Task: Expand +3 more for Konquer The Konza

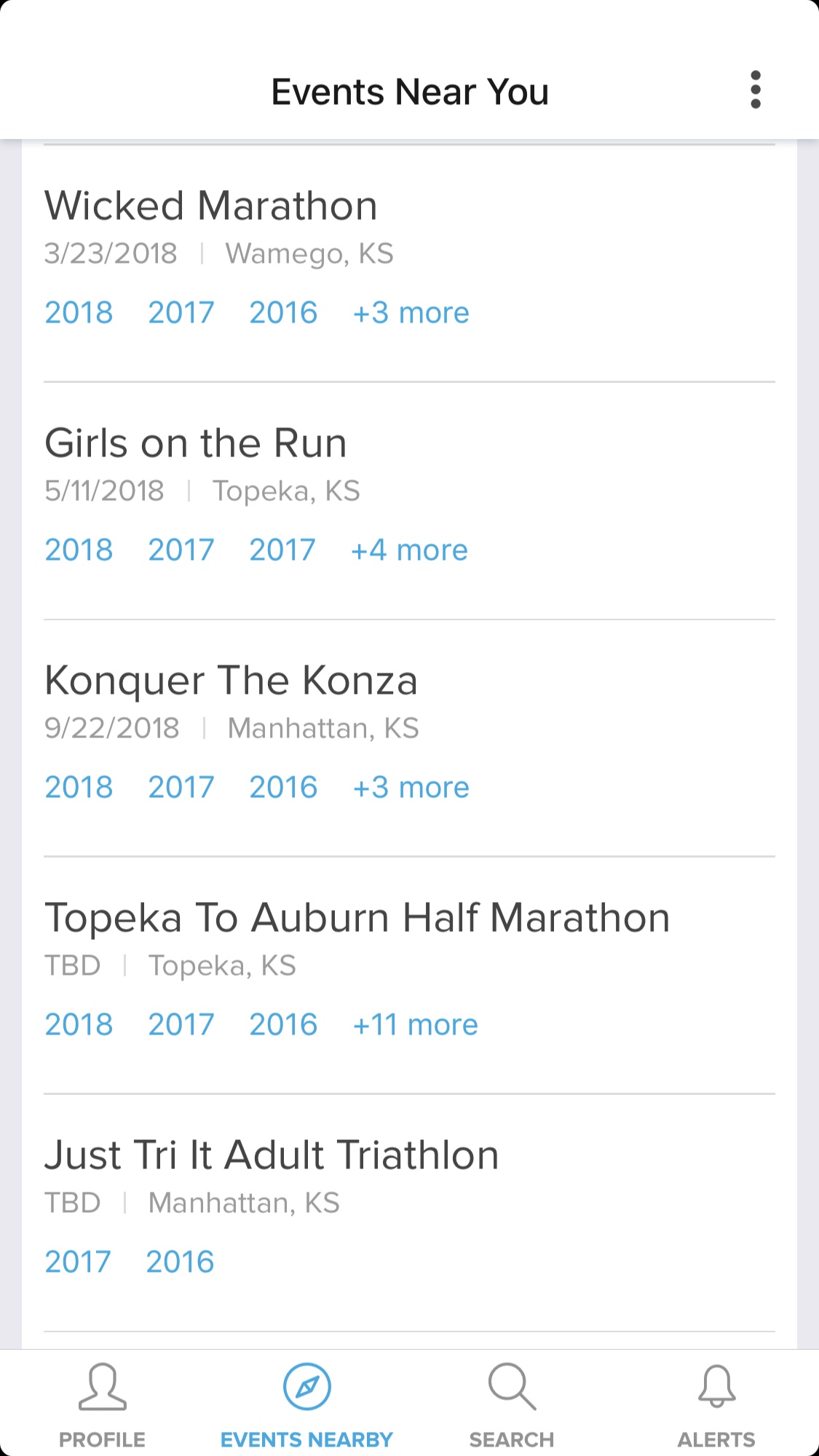Action: coord(411,788)
